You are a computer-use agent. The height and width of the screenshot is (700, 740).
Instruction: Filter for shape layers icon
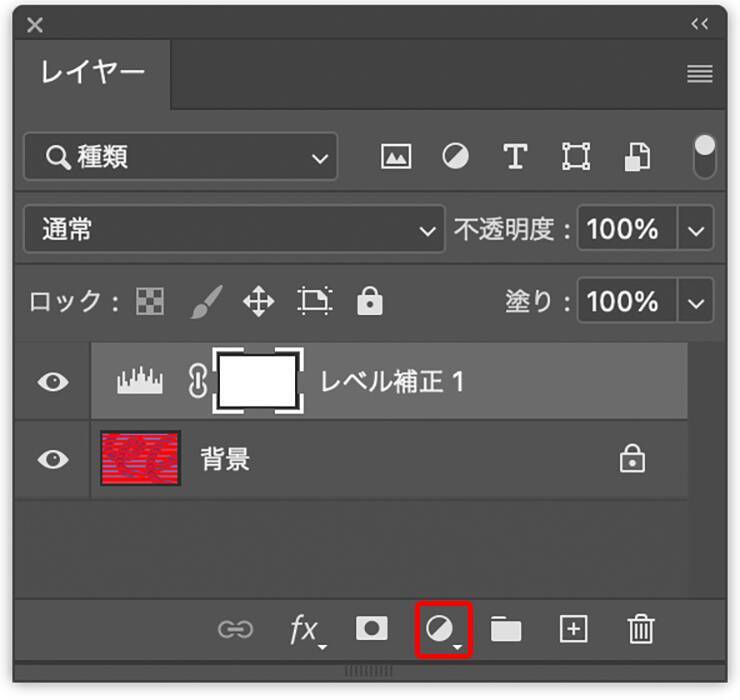(x=576, y=156)
